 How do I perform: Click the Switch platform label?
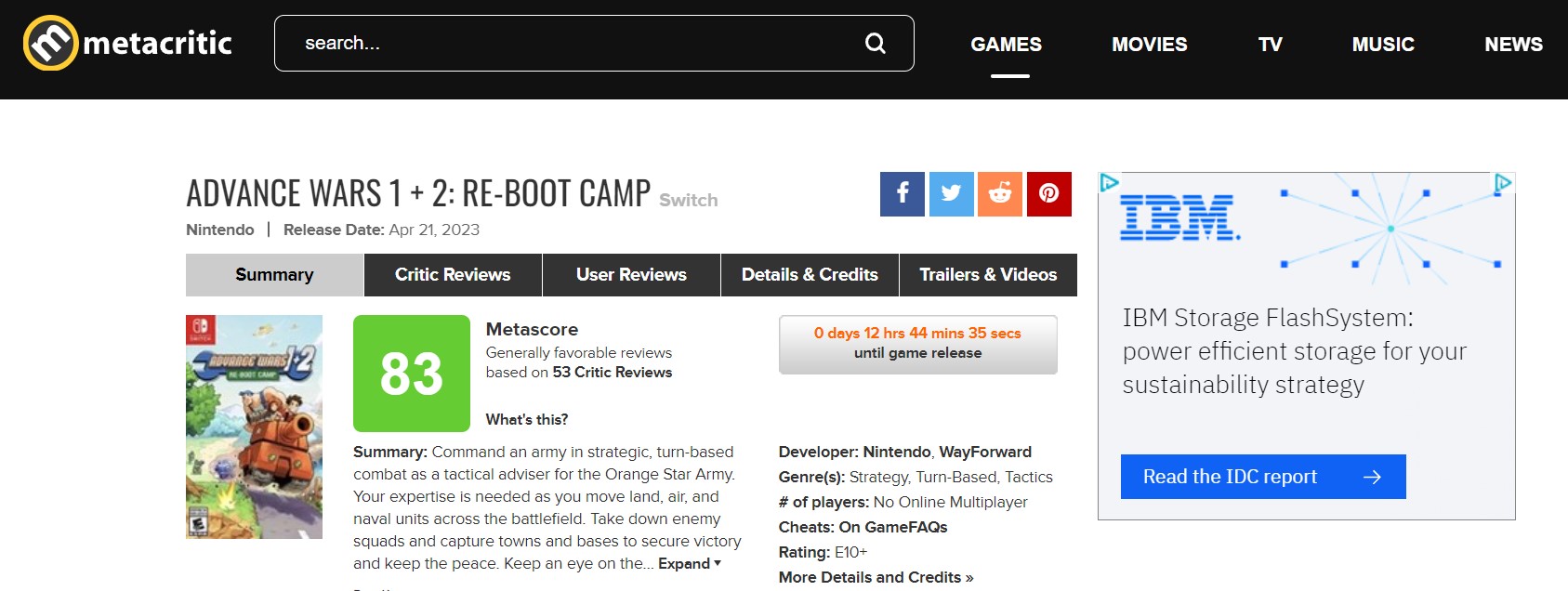coord(688,200)
